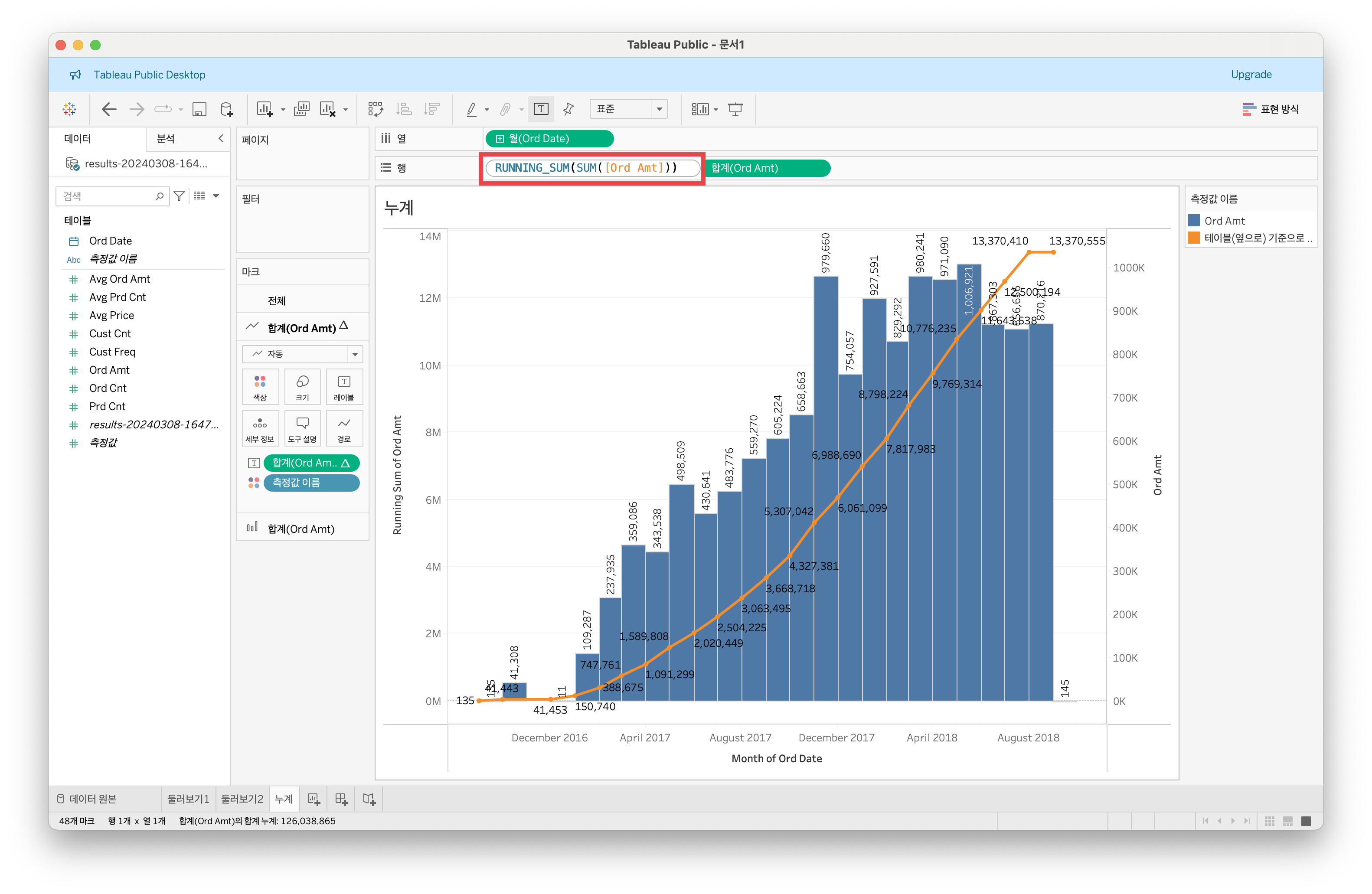Open the 둘러보기2 sheet tab

[x=242, y=799]
